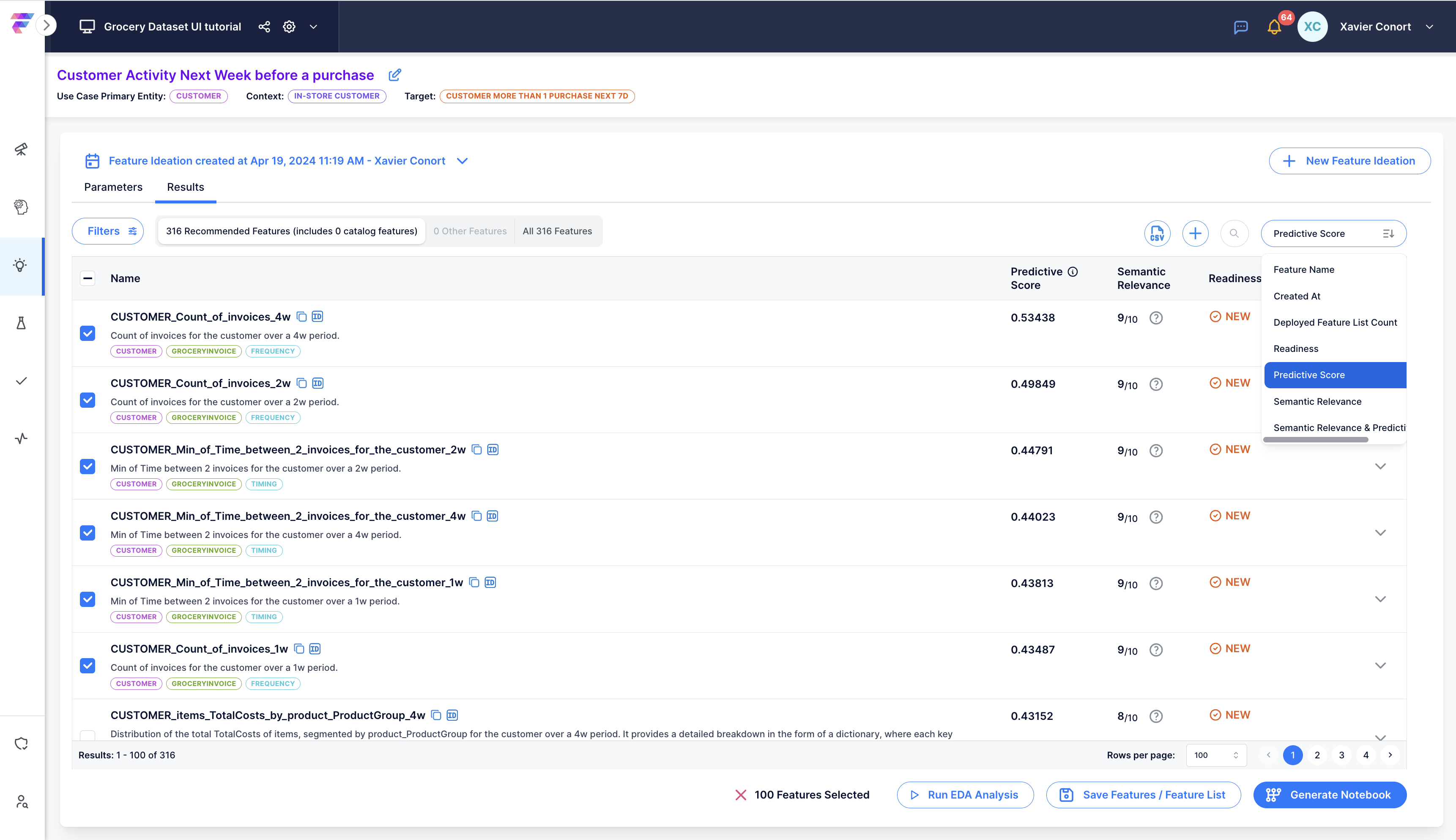Select the 316 Recommended Features tab
Image resolution: width=1456 pixels, height=840 pixels.
pos(291,231)
